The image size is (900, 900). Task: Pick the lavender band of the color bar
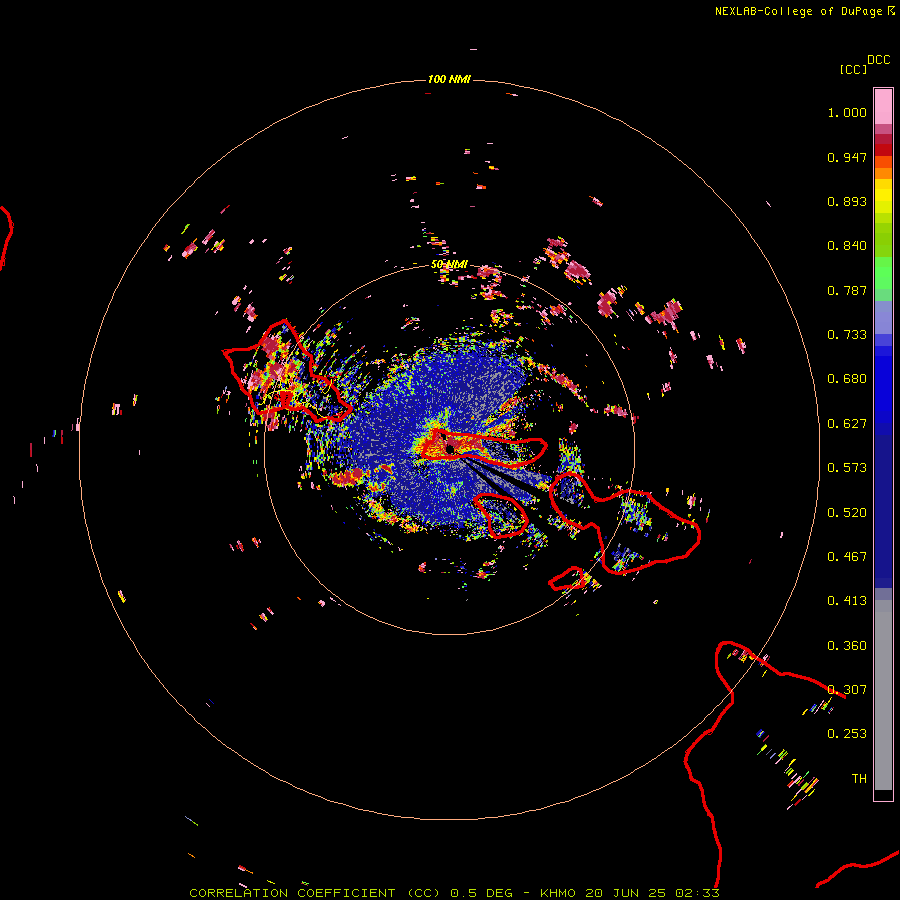(883, 317)
